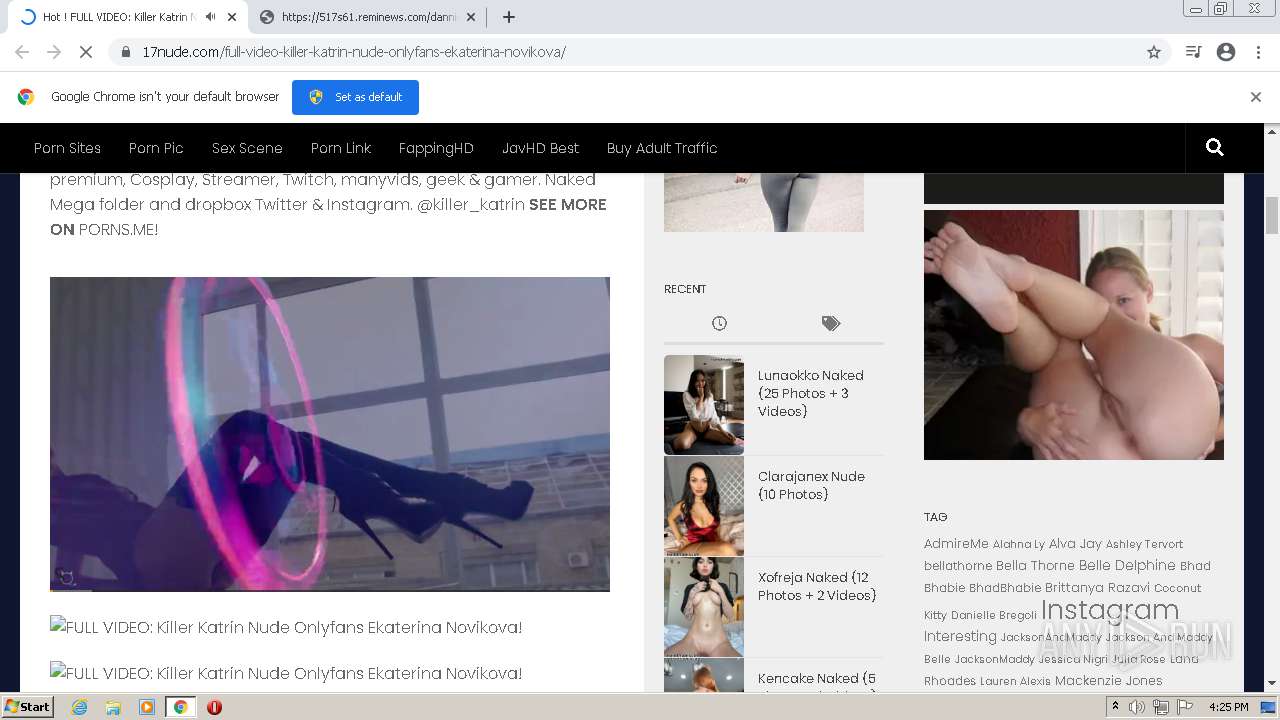Image resolution: width=1280 pixels, height=720 pixels.
Task: Open the media player taskbar icon
Action: tap(146, 707)
